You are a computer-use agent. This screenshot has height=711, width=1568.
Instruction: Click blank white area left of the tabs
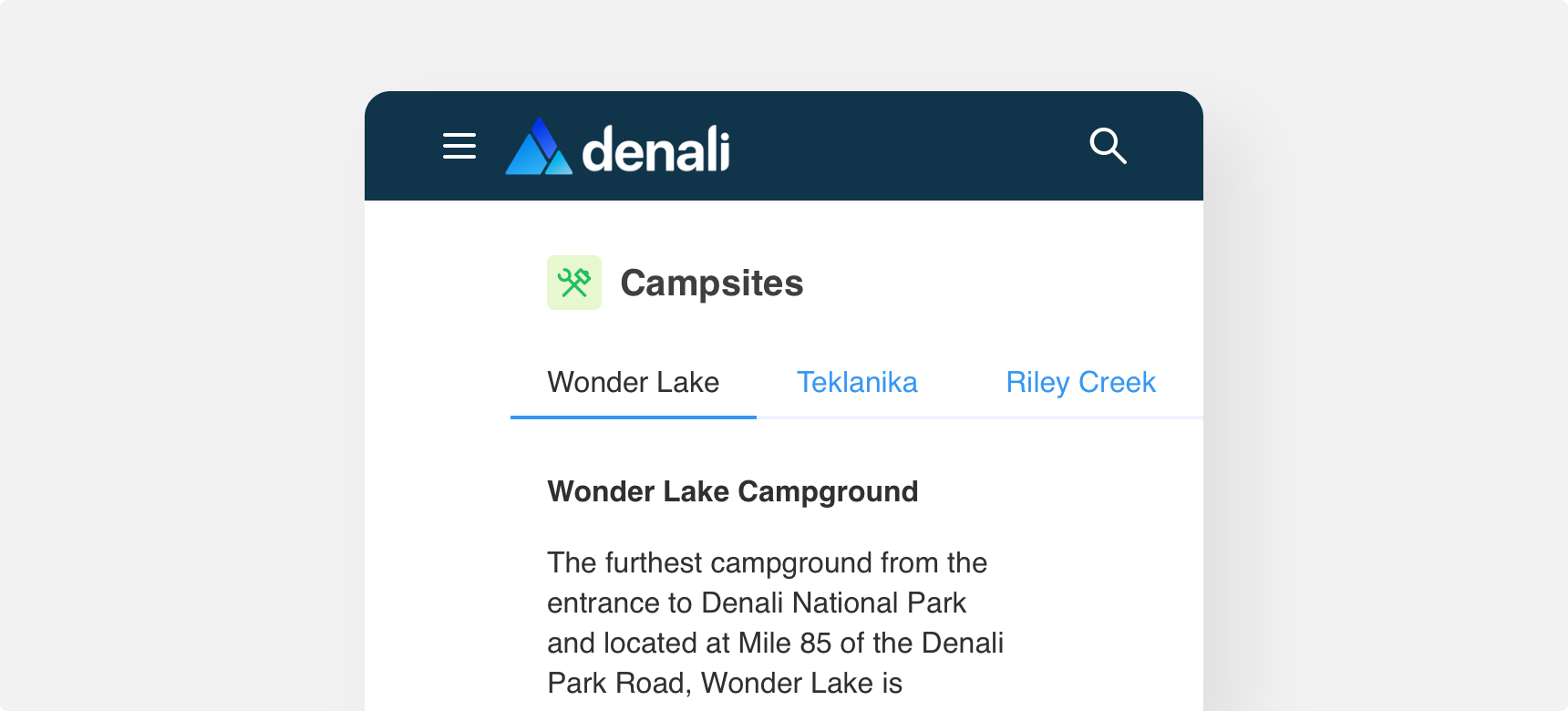[438, 383]
